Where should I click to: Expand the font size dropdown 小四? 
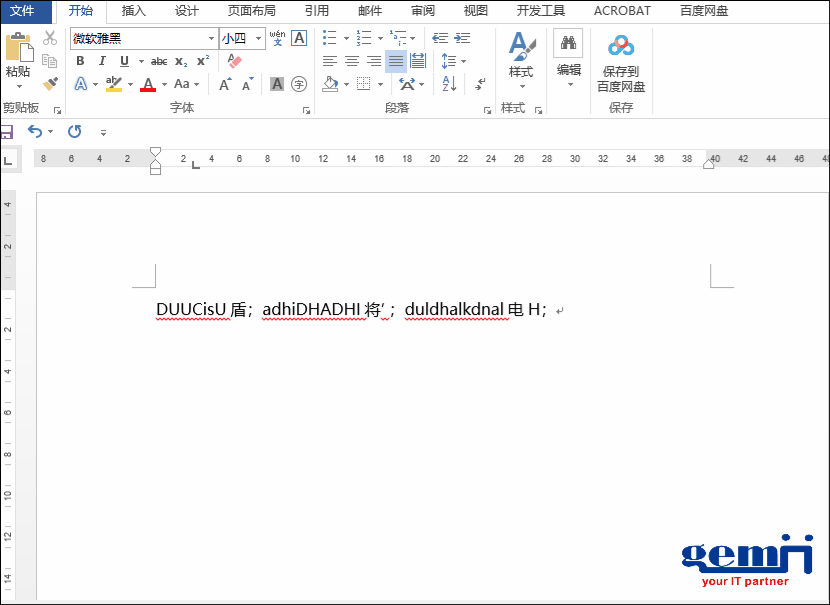[x=259, y=39]
